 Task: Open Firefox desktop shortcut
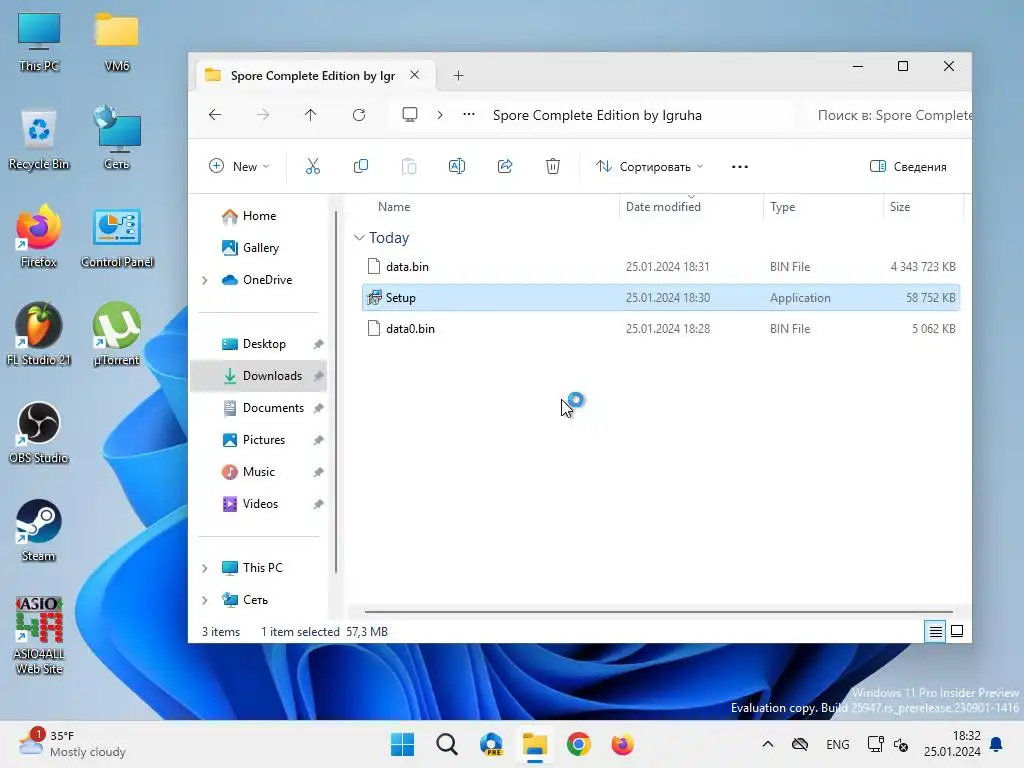(39, 236)
